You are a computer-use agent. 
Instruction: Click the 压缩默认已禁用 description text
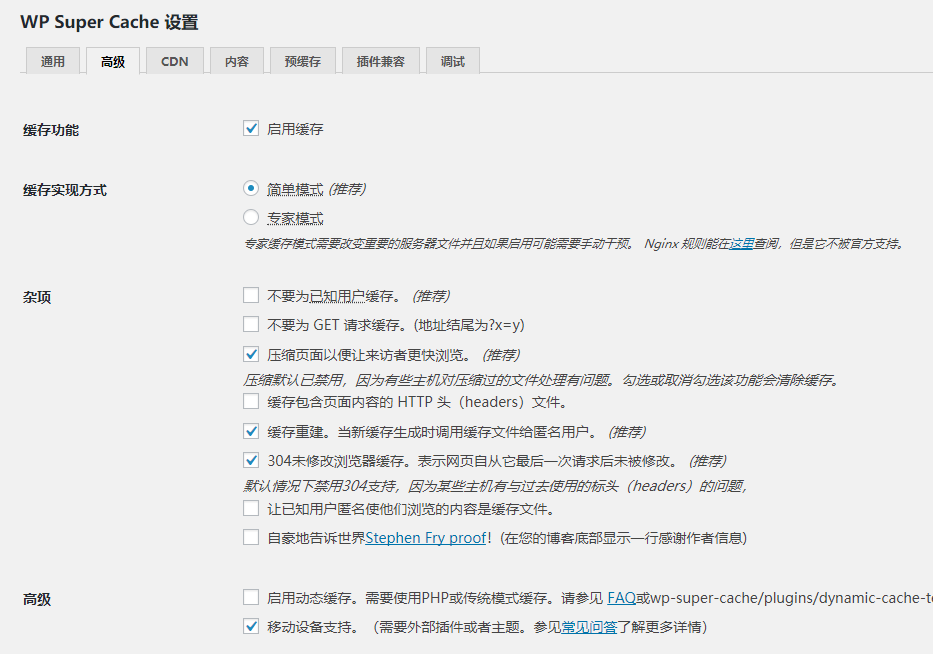(541, 380)
